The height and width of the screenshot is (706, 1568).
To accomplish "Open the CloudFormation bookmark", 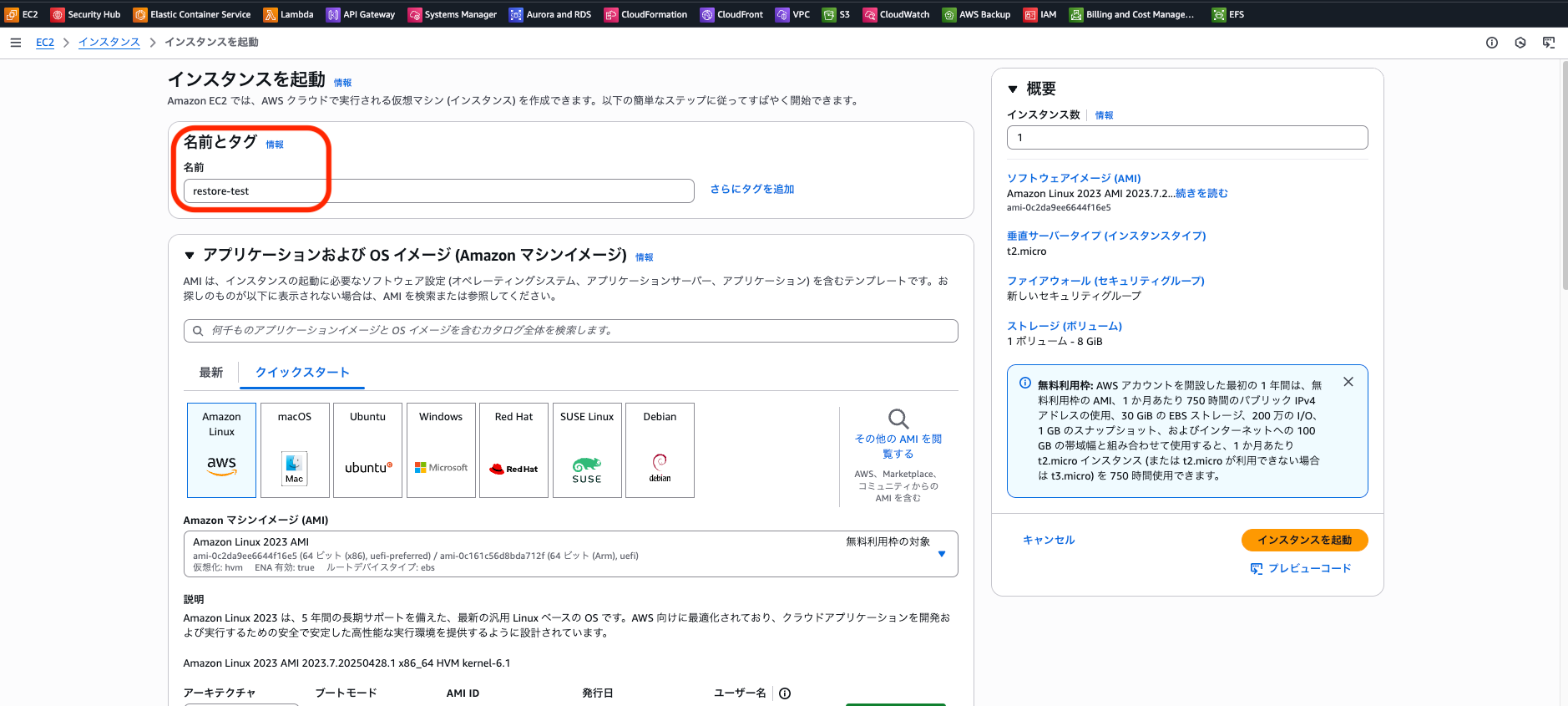I will click(x=646, y=14).
